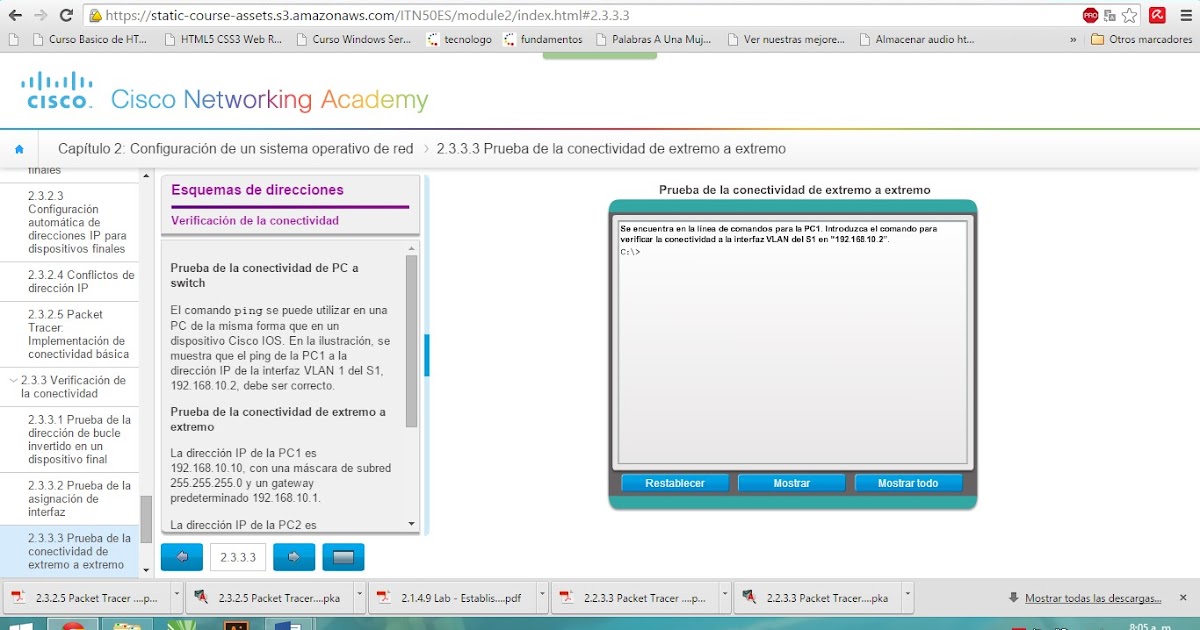Screen dimensions: 1200x630
Task: Select the AdBlock PRO extension icon
Action: click(1091, 16)
